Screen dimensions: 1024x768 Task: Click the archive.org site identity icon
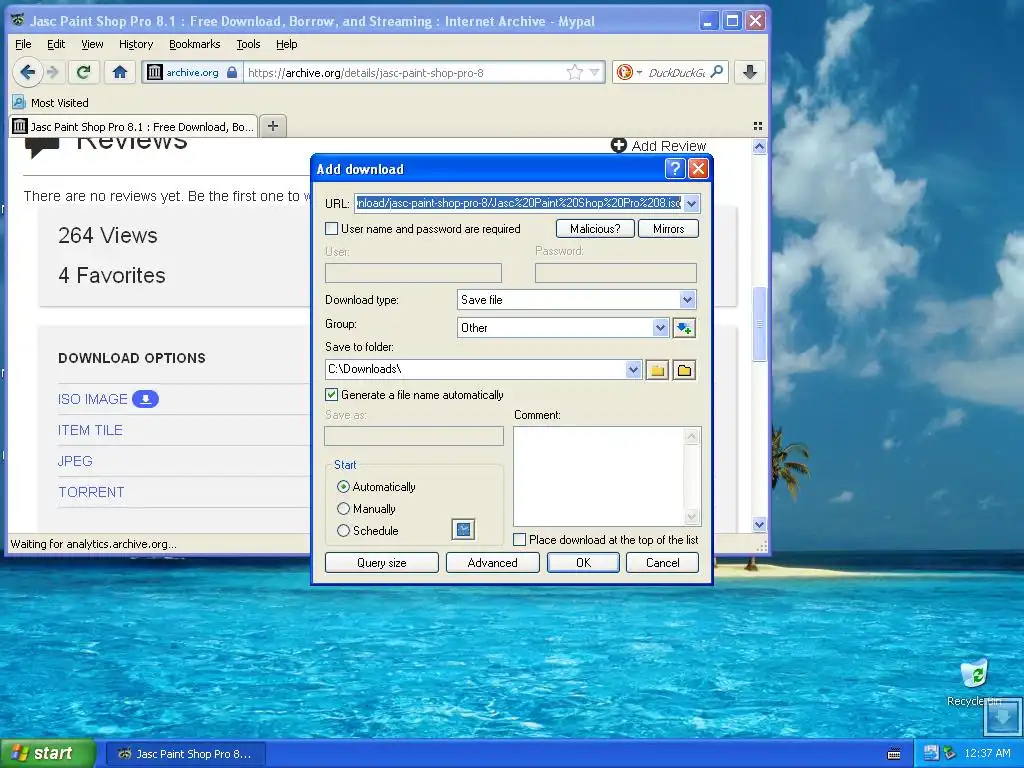(x=154, y=72)
